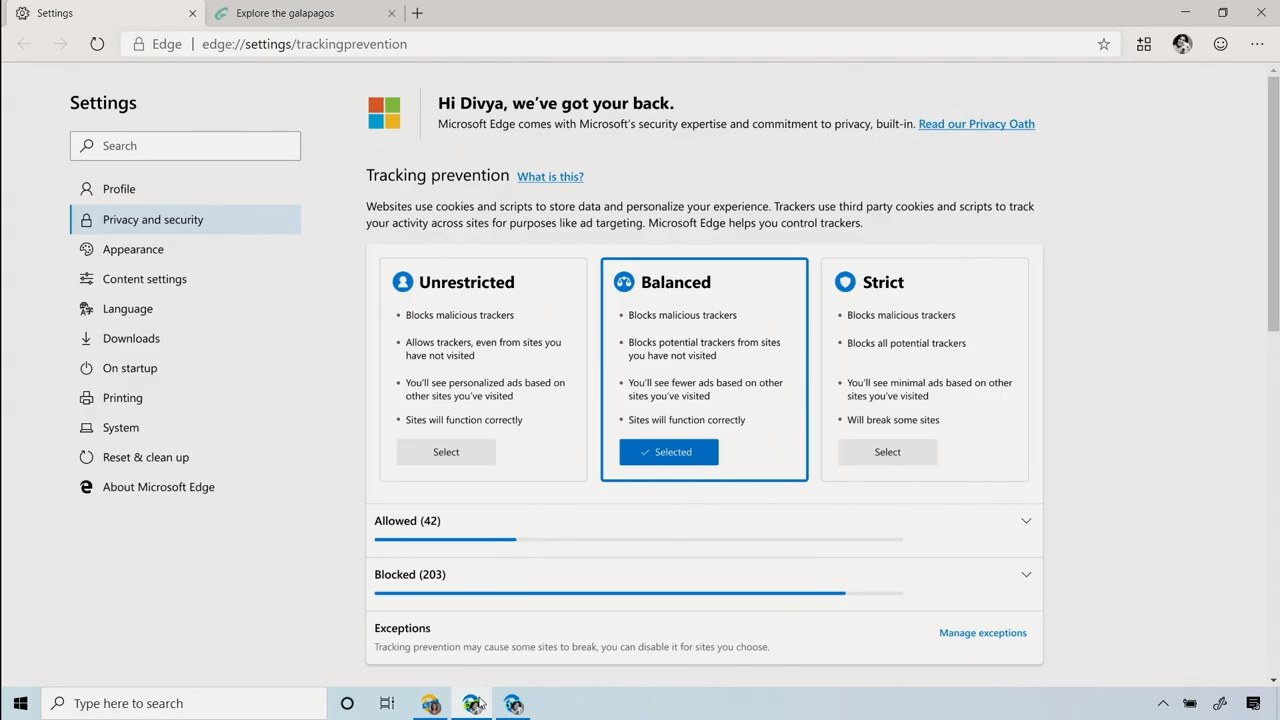
Task: Click Manage exceptions link
Action: coord(982,633)
